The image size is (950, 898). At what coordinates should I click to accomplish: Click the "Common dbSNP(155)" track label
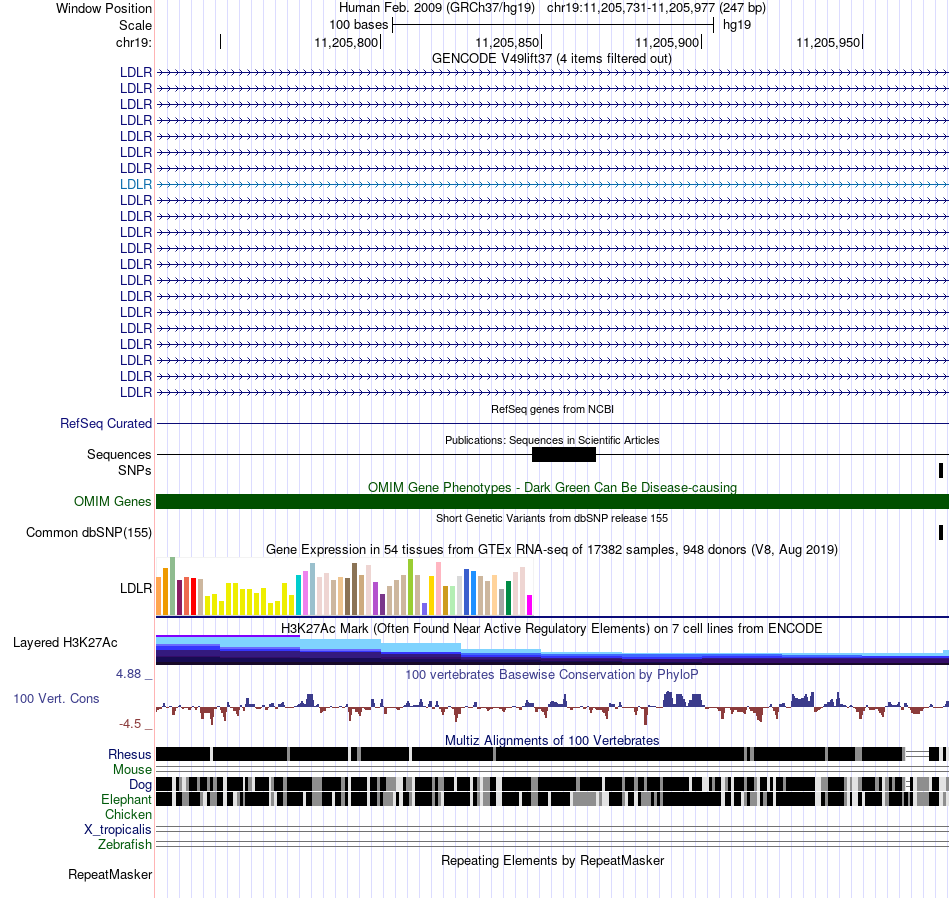(x=89, y=533)
